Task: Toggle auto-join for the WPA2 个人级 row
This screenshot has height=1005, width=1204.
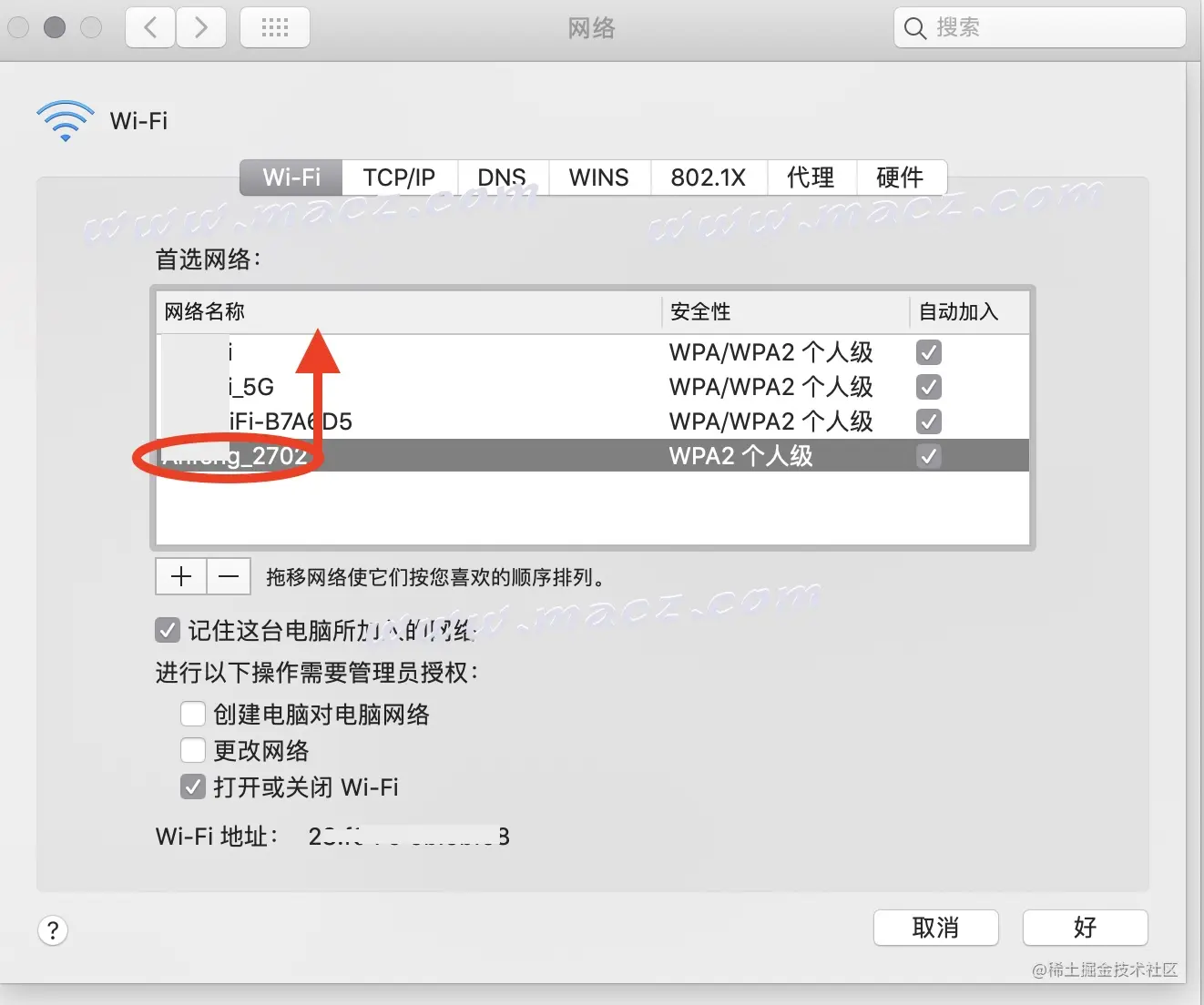Action: click(929, 456)
